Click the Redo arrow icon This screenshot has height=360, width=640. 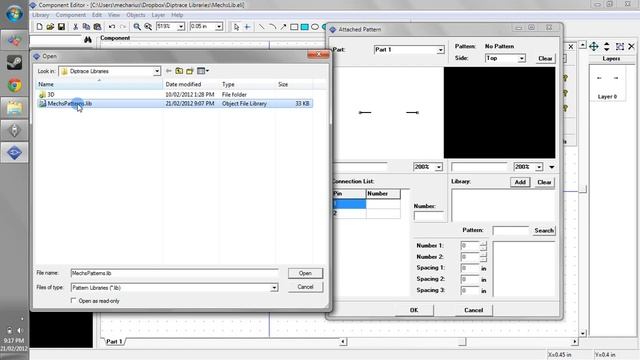[122, 27]
